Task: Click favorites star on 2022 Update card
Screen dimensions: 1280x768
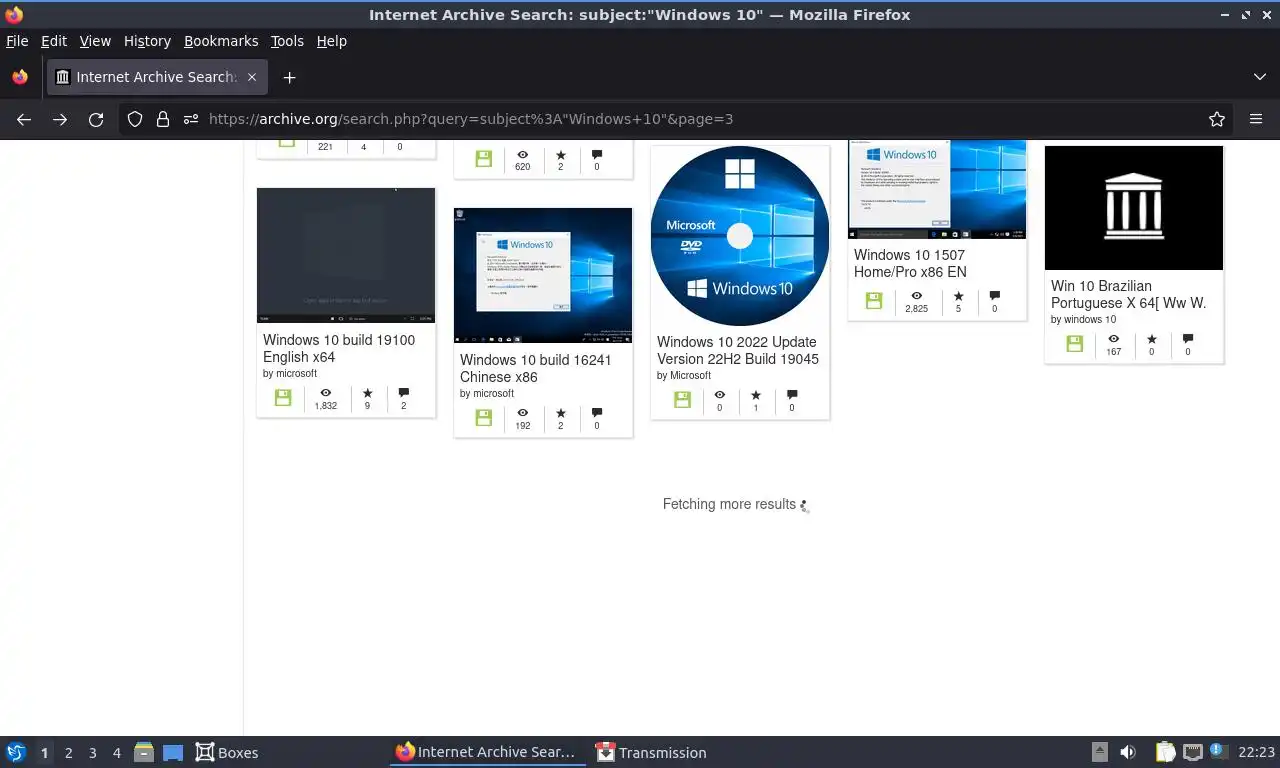Action: pos(755,395)
